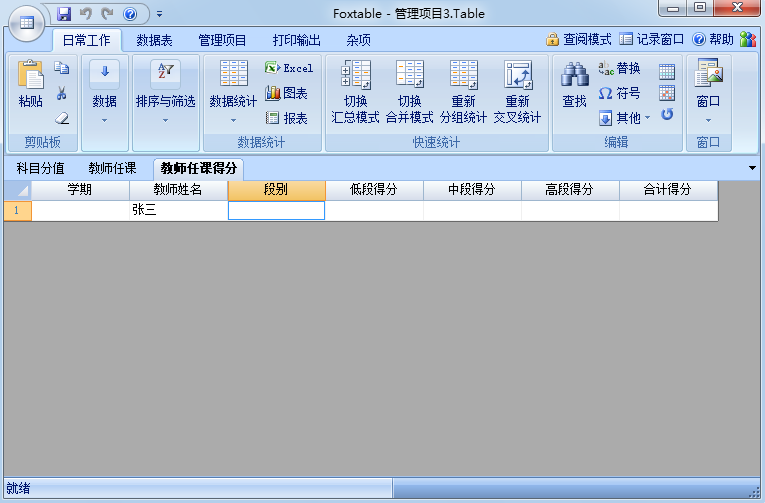Image resolution: width=765 pixels, height=503 pixels.
Task: Switch to the 数据表 ribbon tab
Action: coord(154,40)
